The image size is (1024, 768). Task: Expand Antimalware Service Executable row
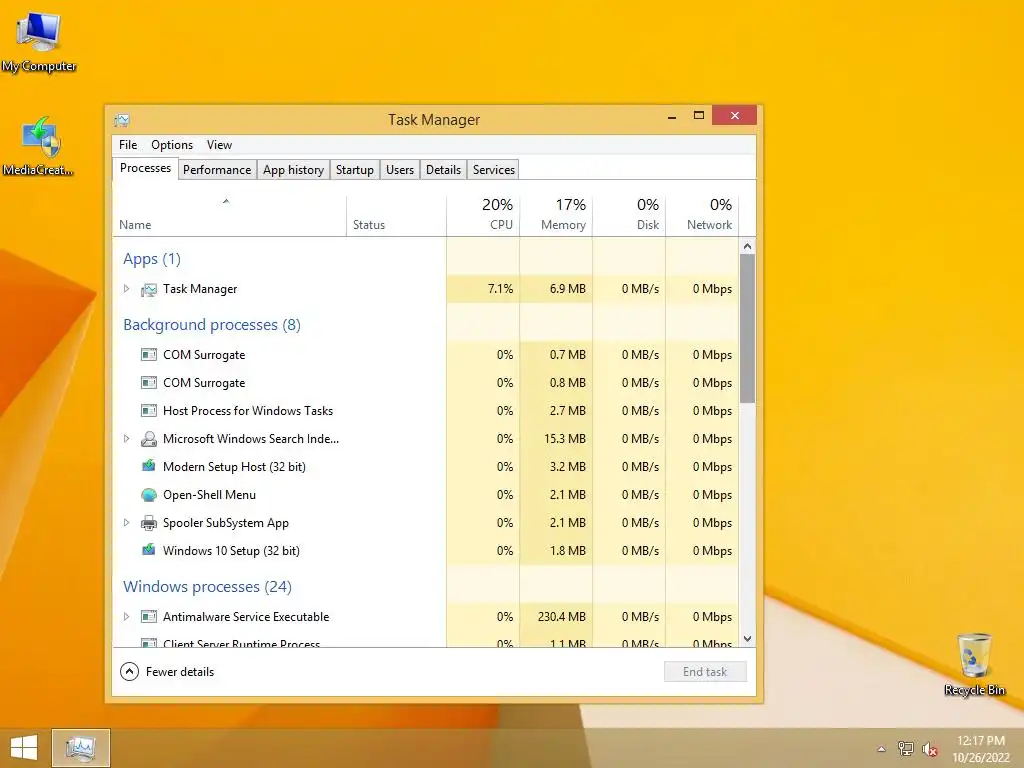click(x=127, y=616)
